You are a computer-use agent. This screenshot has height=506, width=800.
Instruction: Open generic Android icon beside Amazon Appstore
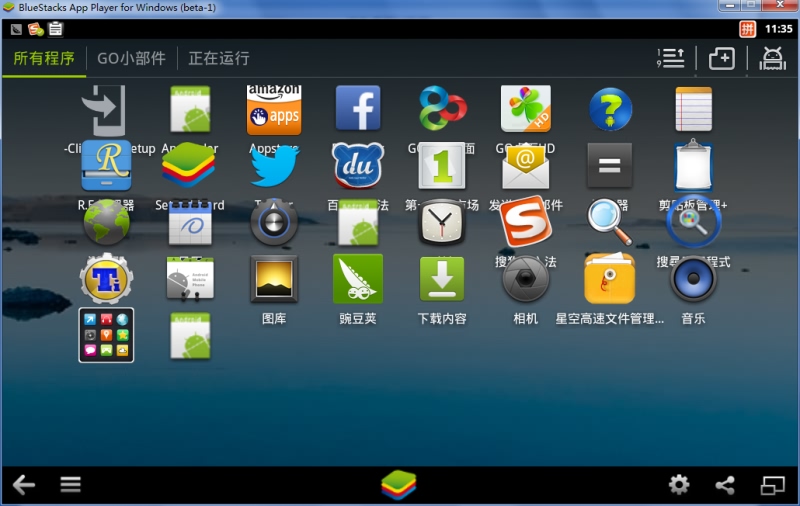[x=190, y=109]
